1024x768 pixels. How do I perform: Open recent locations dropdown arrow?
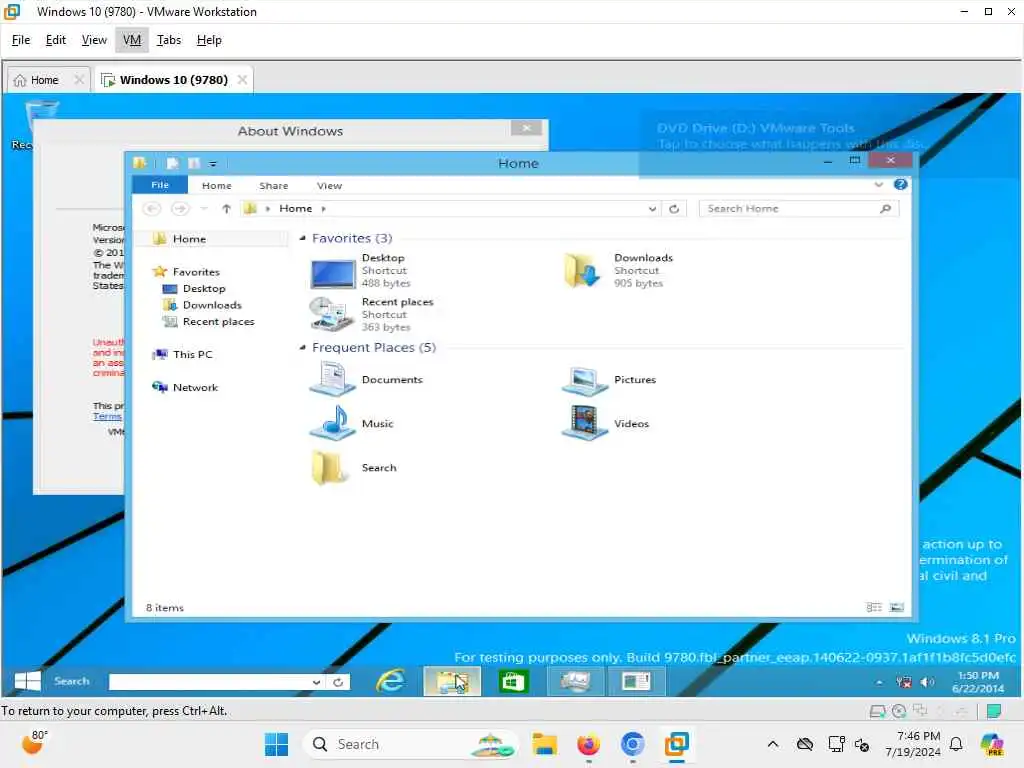coord(204,208)
